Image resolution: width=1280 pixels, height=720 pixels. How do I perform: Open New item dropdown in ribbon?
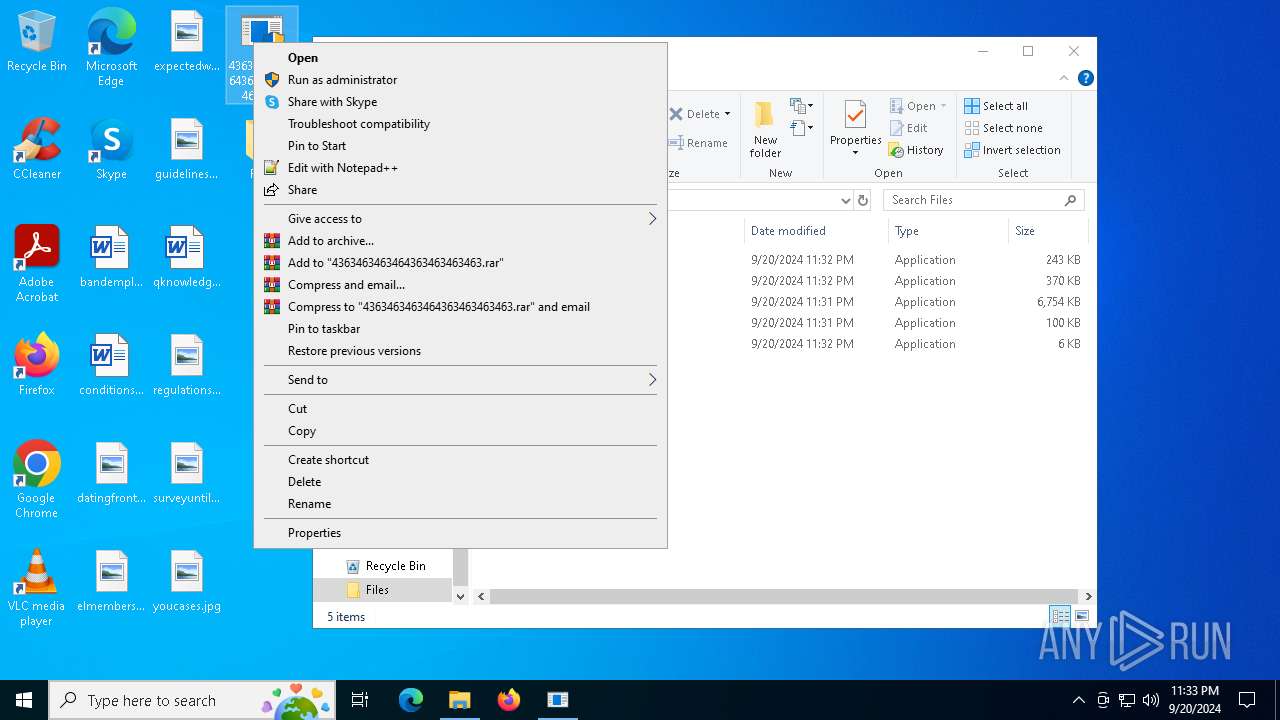coord(801,105)
